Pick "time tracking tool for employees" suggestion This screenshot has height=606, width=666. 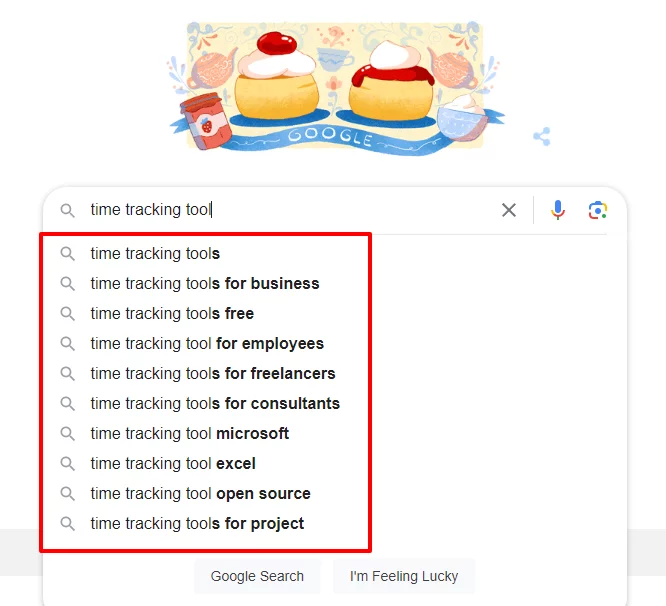coord(207,344)
